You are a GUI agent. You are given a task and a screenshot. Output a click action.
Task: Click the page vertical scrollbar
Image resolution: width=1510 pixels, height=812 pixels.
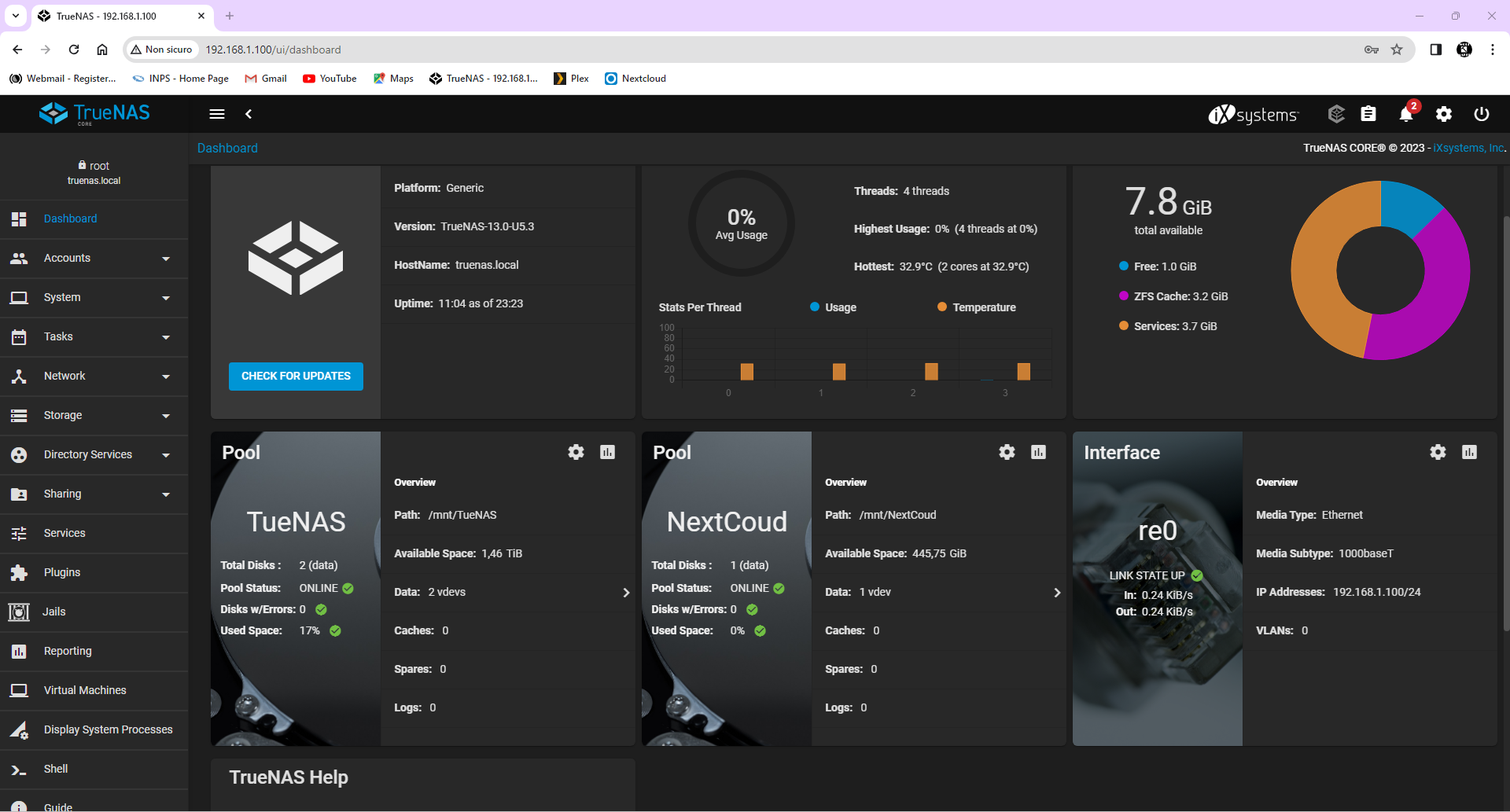tap(1505, 423)
